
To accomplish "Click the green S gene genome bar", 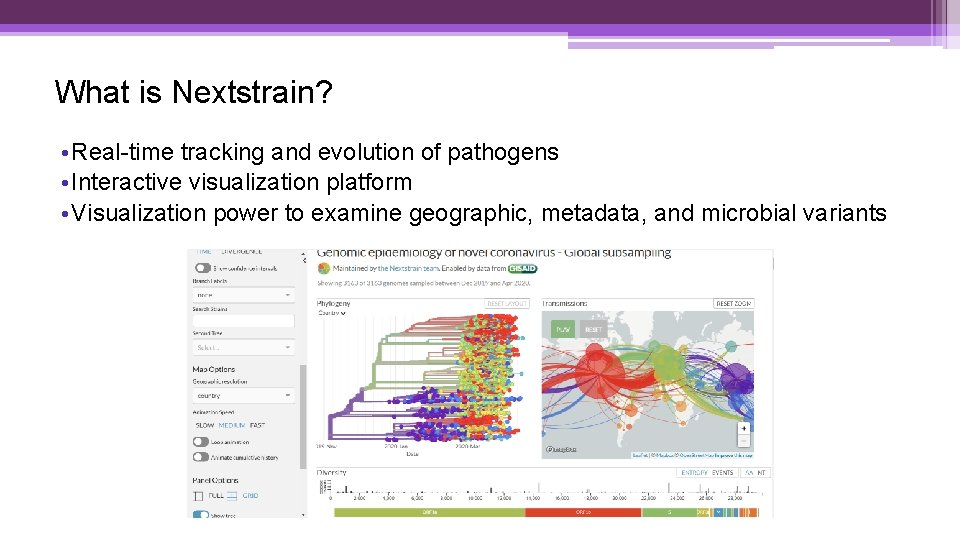I will pos(669,512).
